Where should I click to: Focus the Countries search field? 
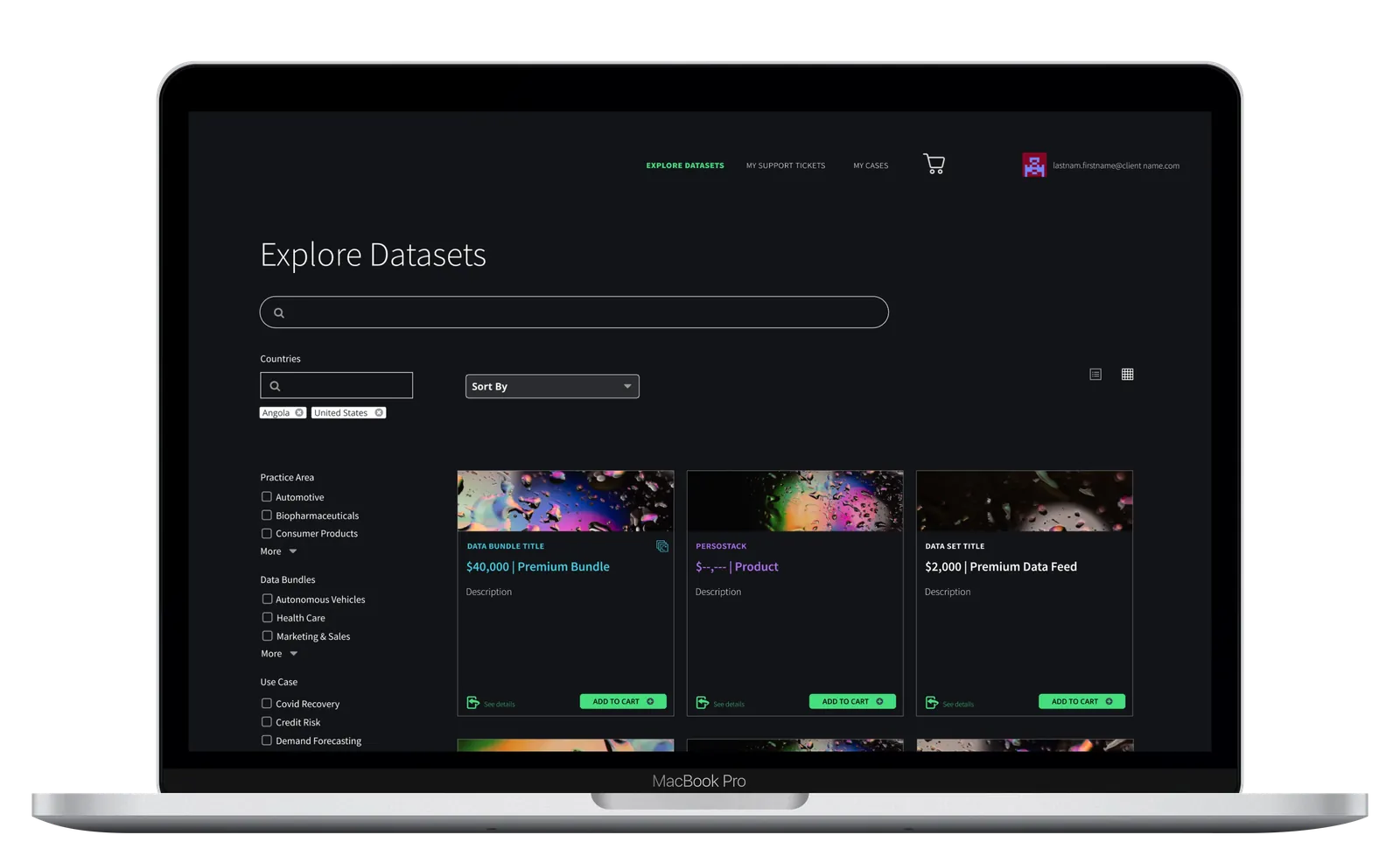point(336,385)
